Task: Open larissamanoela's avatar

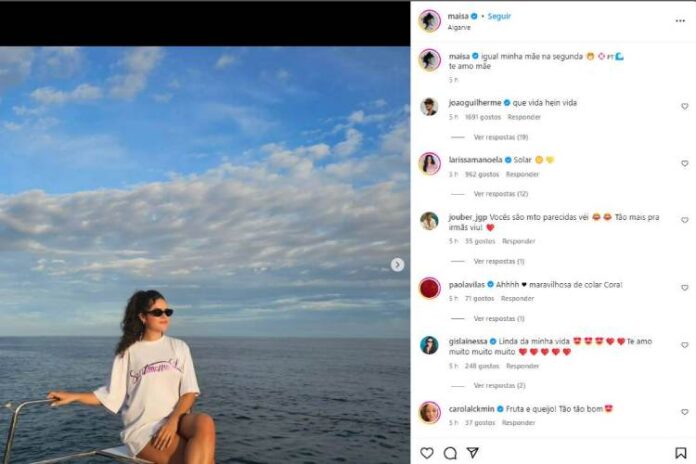Action: [429, 163]
